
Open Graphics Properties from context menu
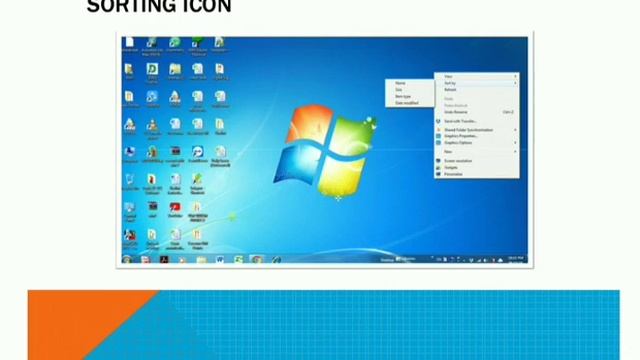(477, 136)
